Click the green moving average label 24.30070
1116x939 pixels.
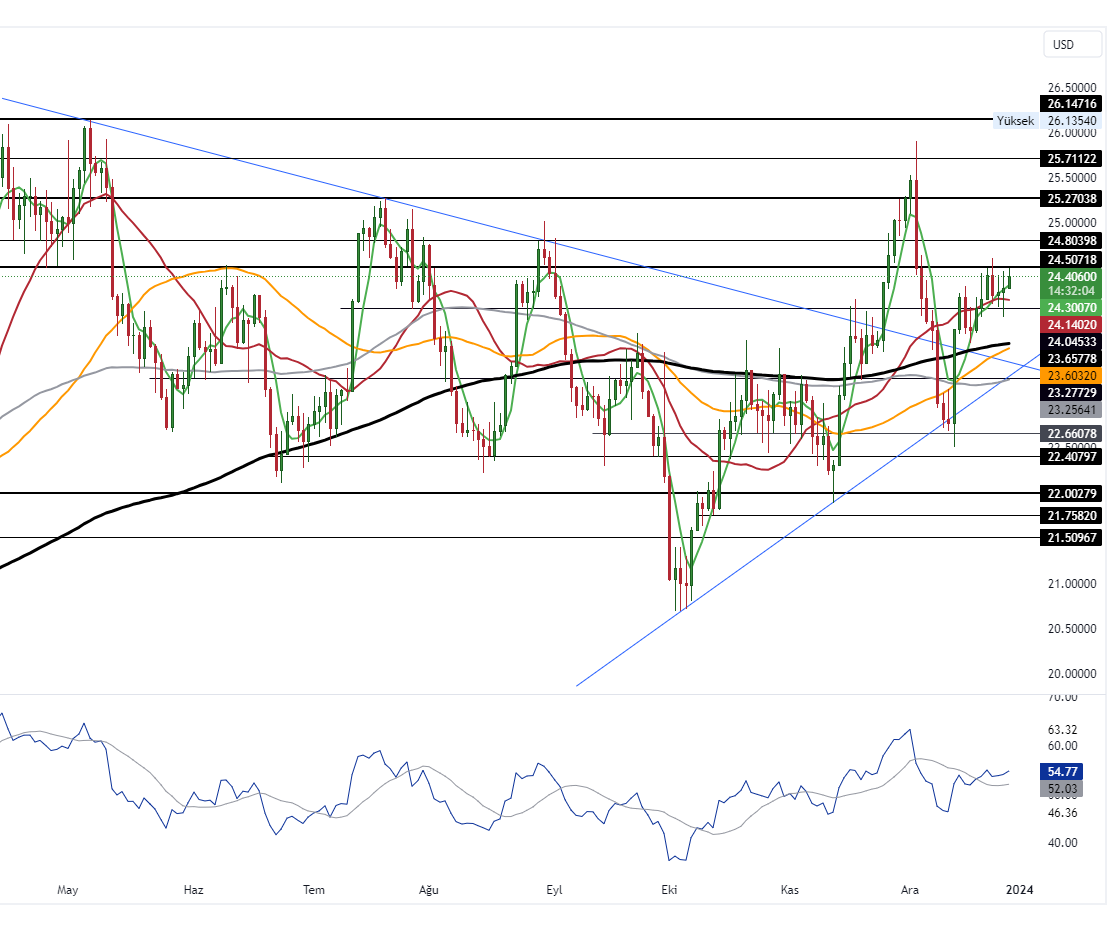[1070, 308]
